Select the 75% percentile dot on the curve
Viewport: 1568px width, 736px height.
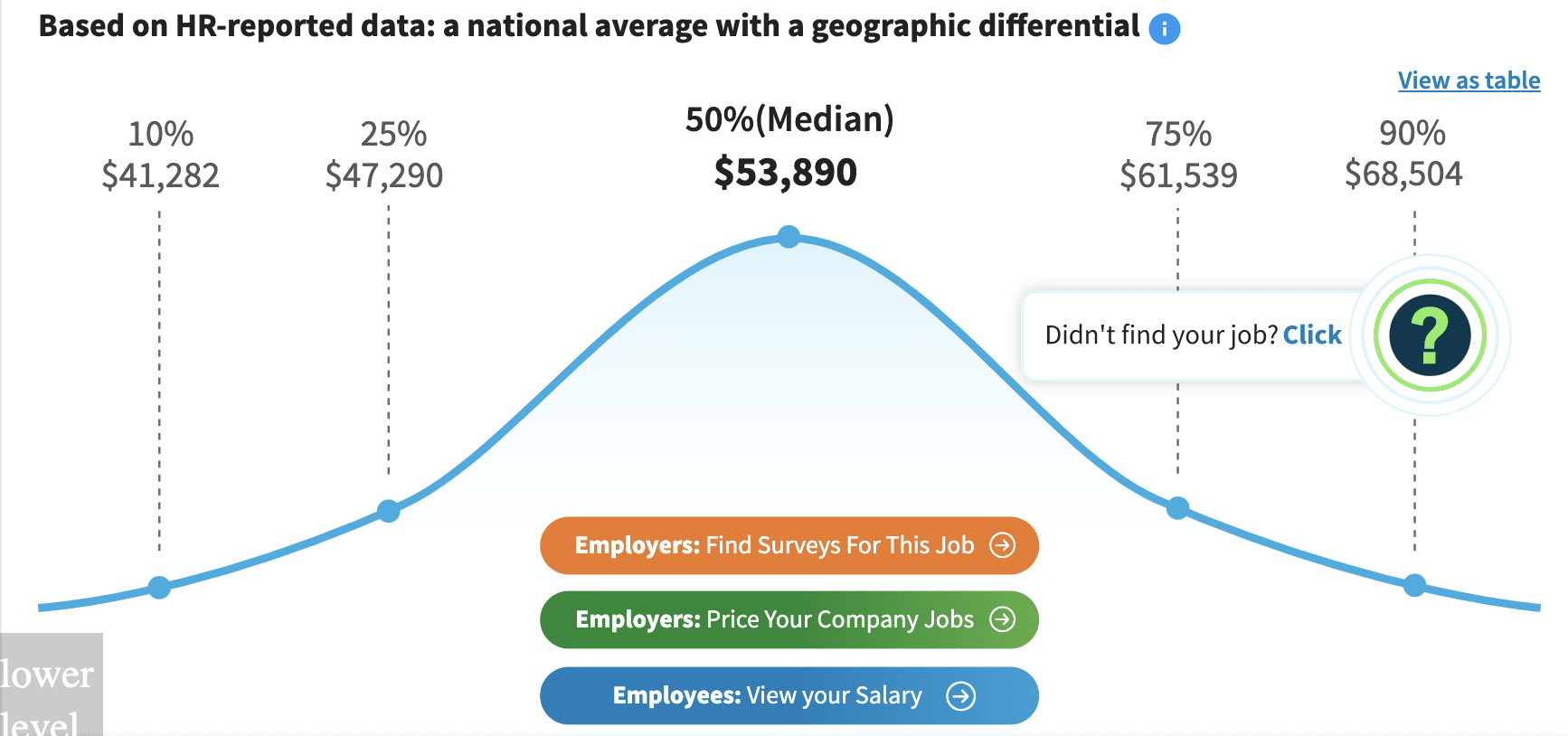click(x=1177, y=508)
